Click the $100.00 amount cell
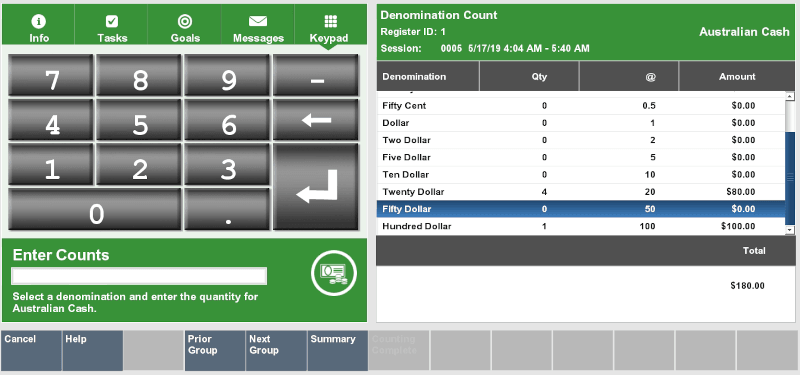This screenshot has width=800, height=375. click(738, 227)
